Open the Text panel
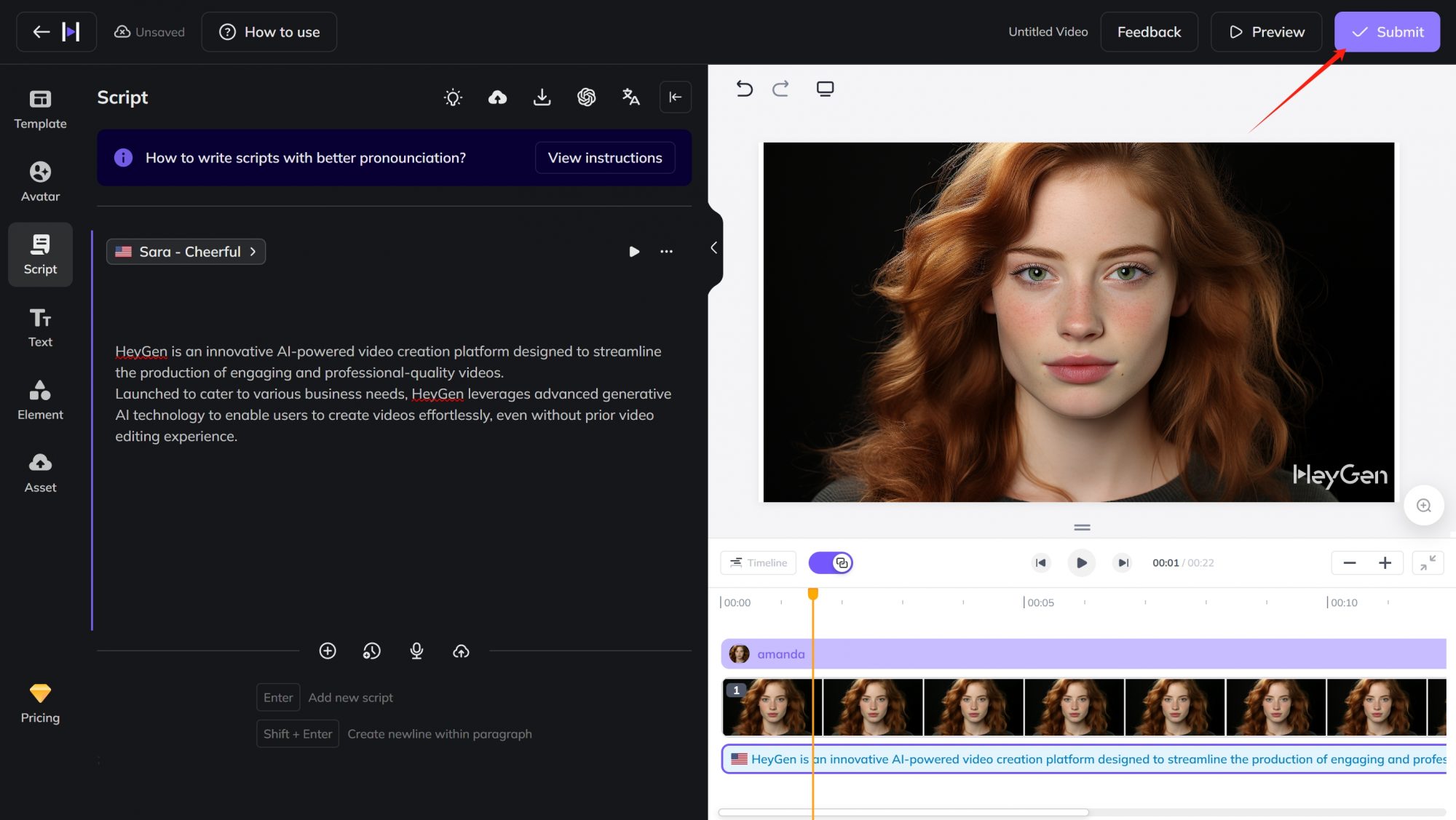The width and height of the screenshot is (1456, 820). pyautogui.click(x=40, y=327)
